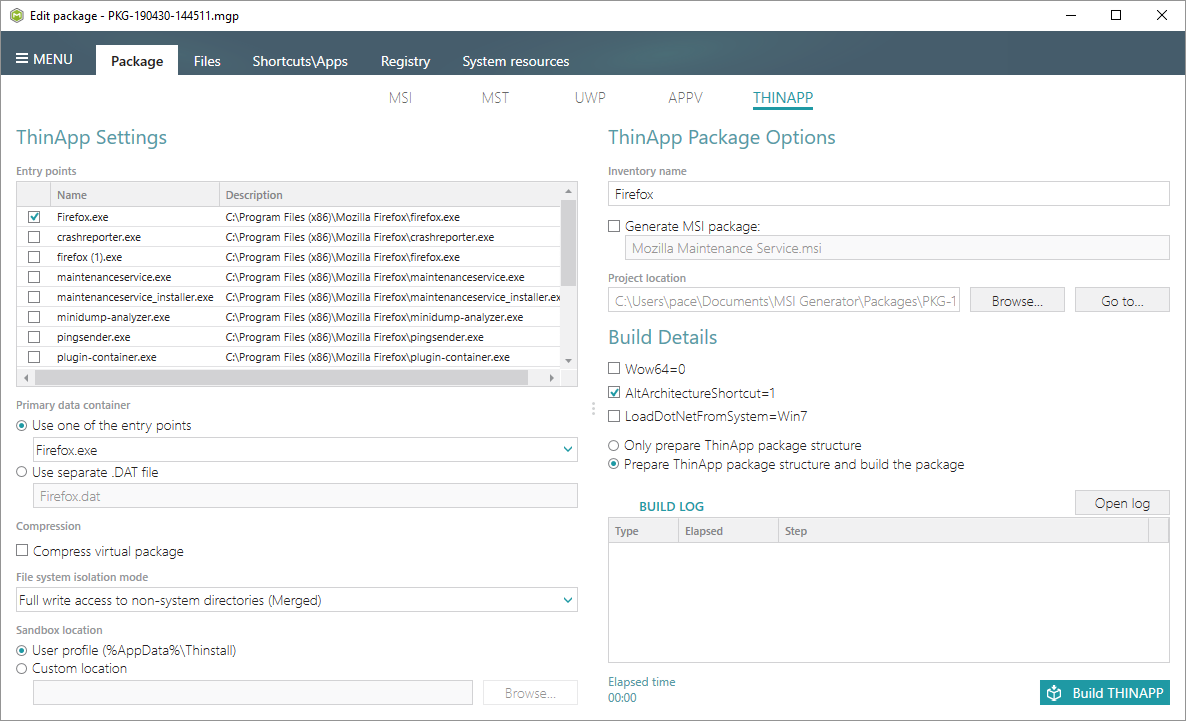
Task: Open the Shortcuts\Apps tab
Action: (x=300, y=61)
